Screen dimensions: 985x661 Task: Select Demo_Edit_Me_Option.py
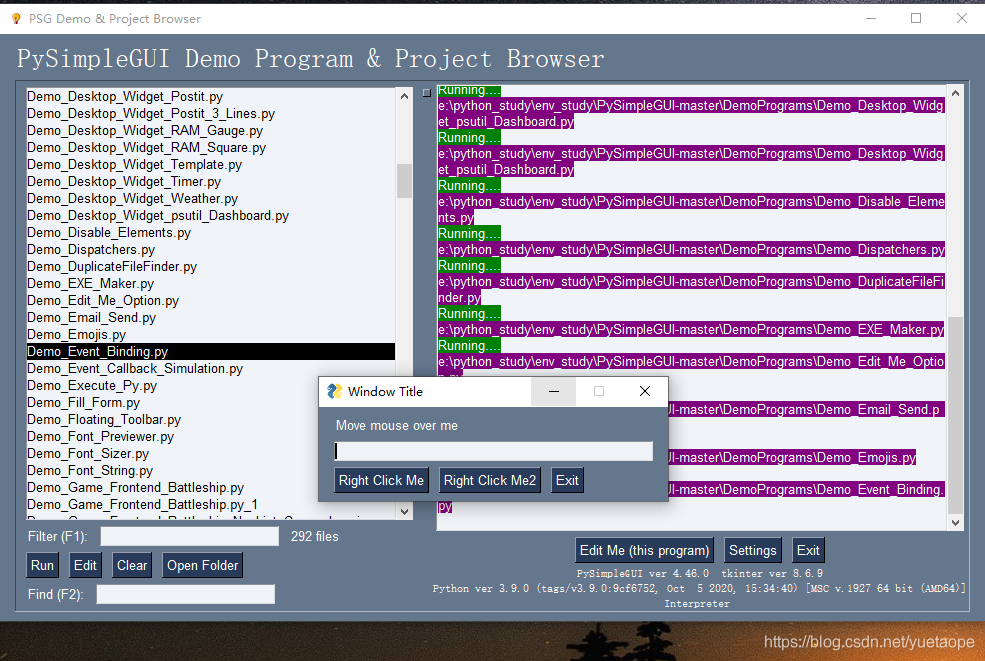[x=210, y=300]
